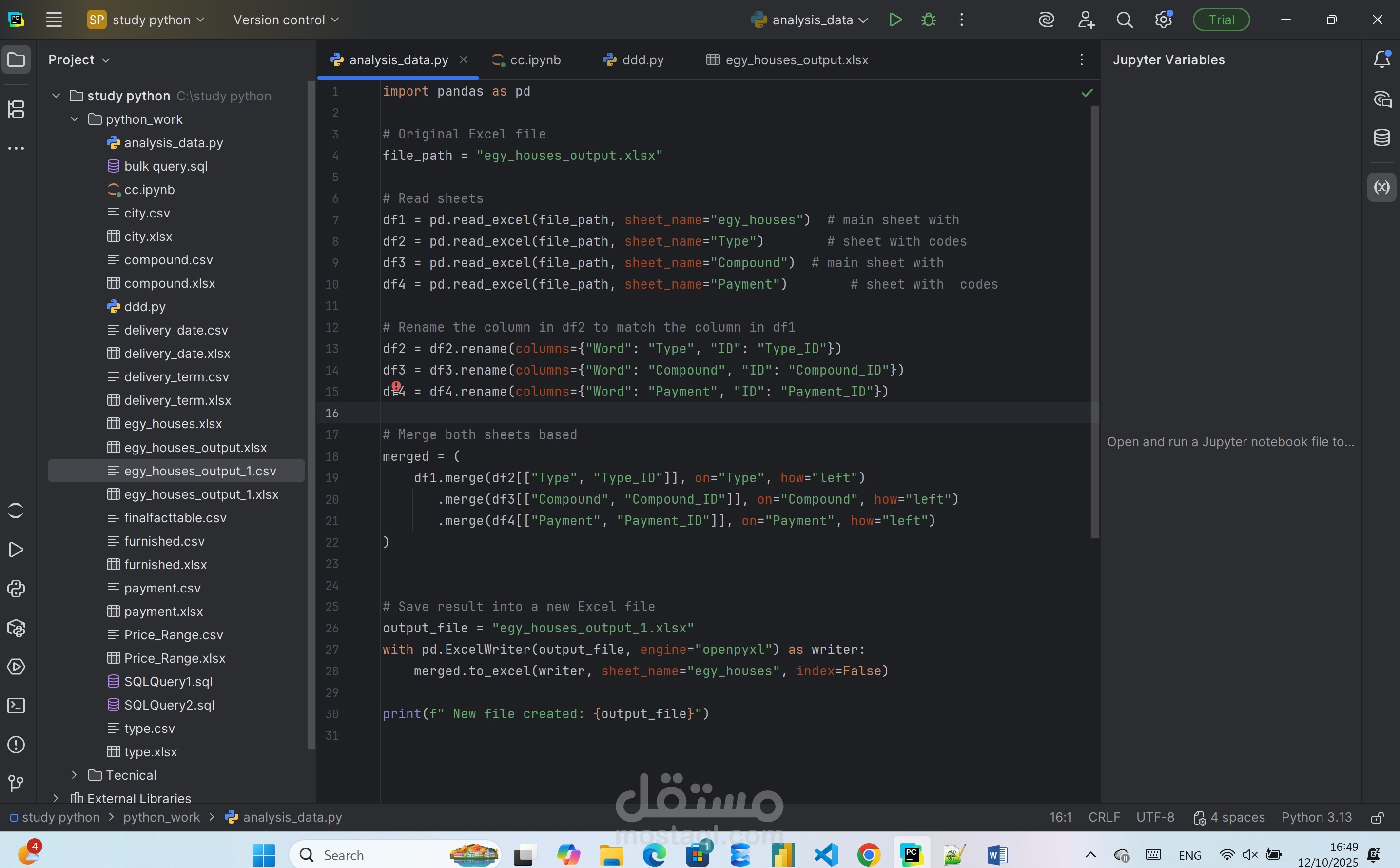Open the Git branch tool window
Screen dimensions: 1400x868
pyautogui.click(x=16, y=783)
